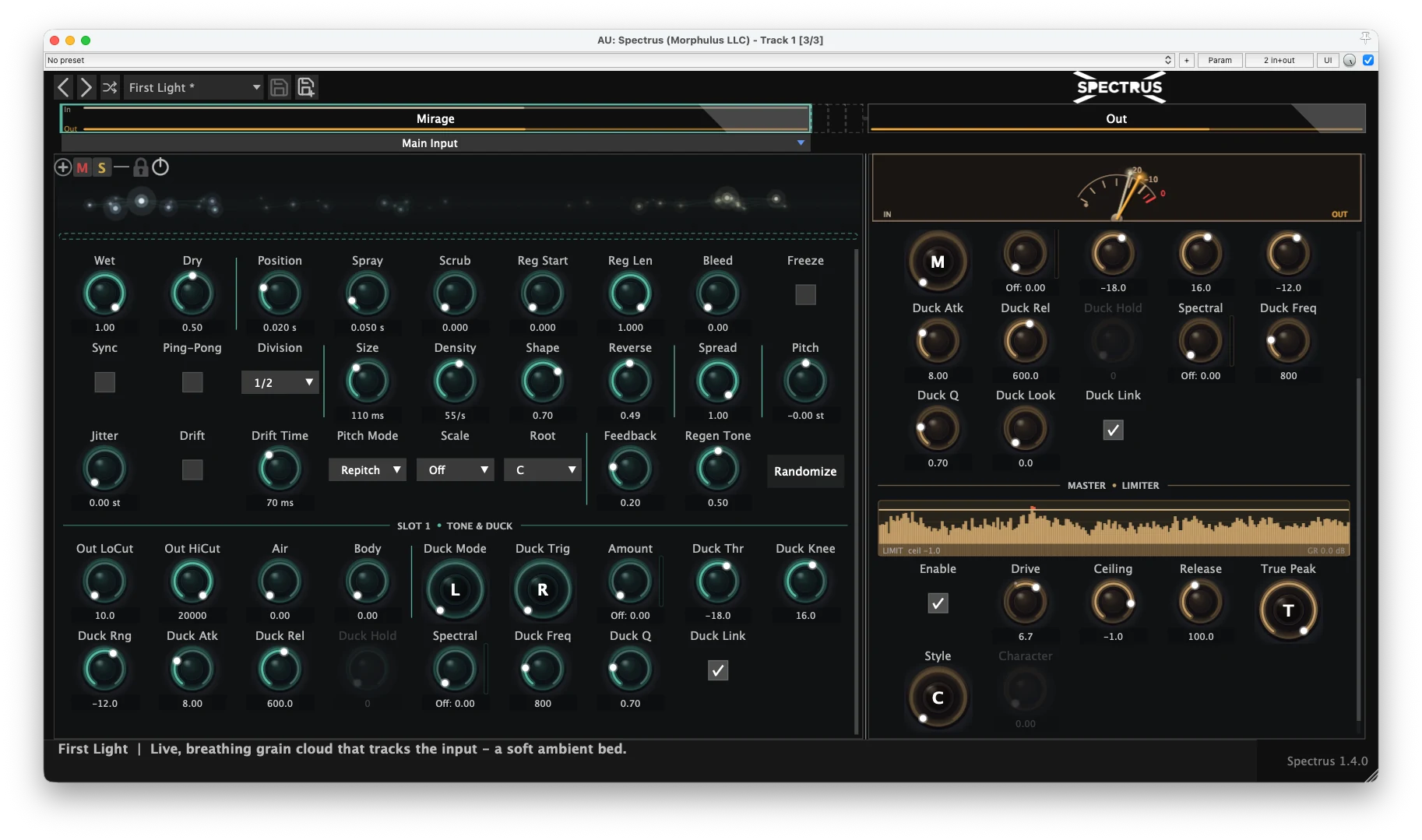Click the Density knob
The height and width of the screenshot is (840, 1422).
tap(455, 381)
